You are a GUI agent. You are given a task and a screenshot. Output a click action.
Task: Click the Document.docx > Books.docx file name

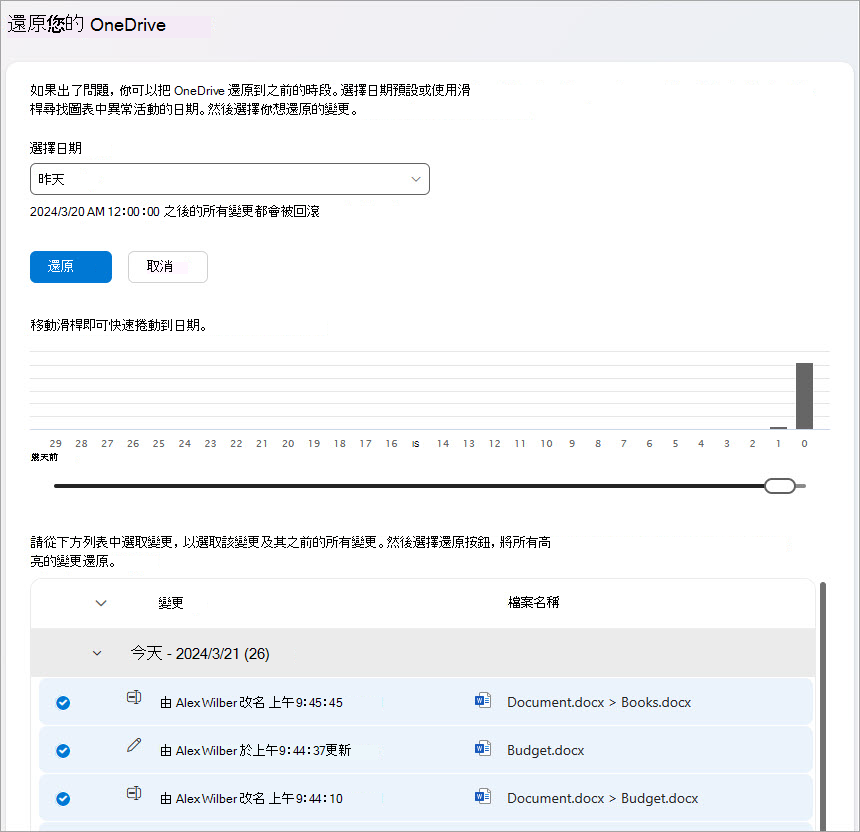pos(599,703)
